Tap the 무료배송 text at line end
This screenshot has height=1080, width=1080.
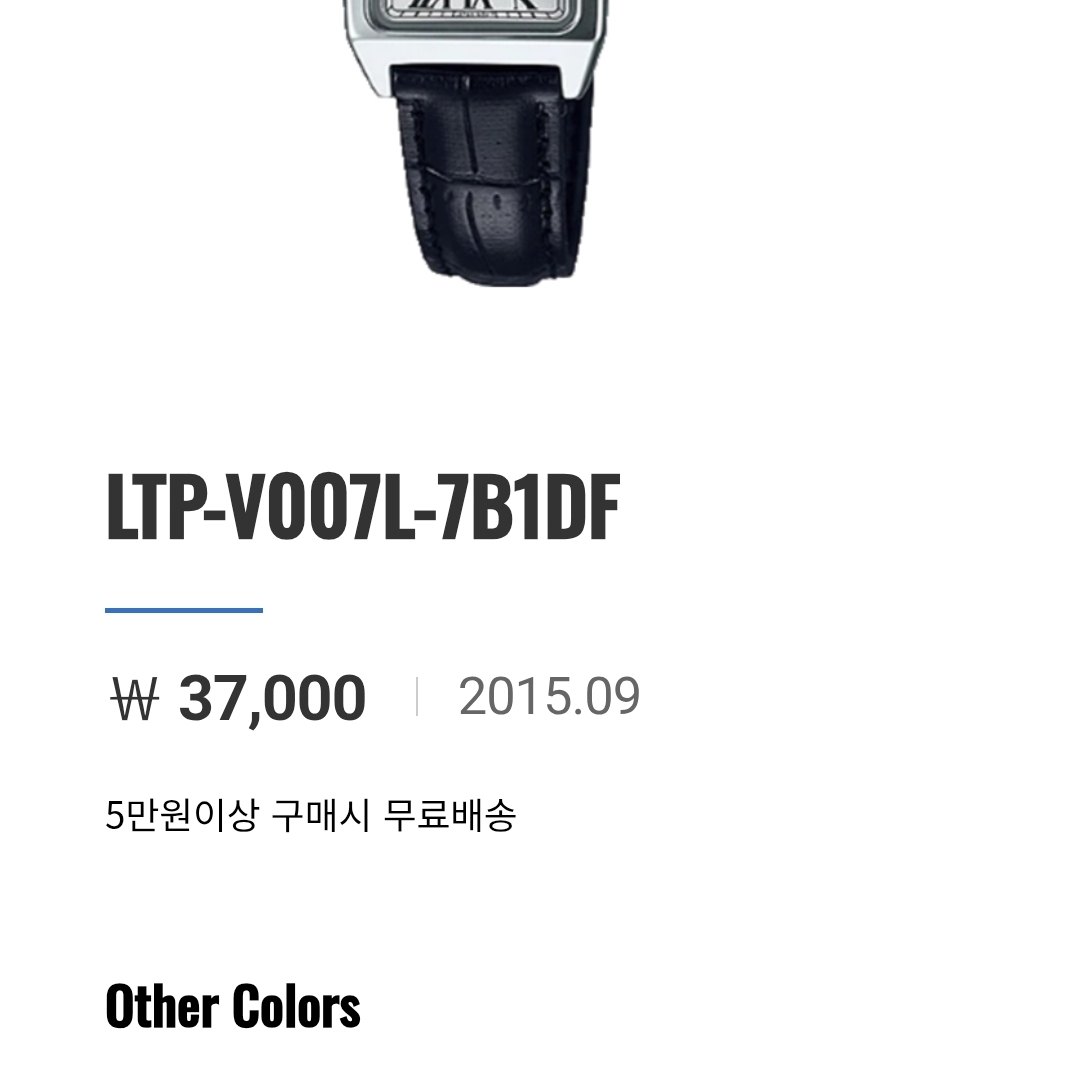pyautogui.click(x=449, y=815)
